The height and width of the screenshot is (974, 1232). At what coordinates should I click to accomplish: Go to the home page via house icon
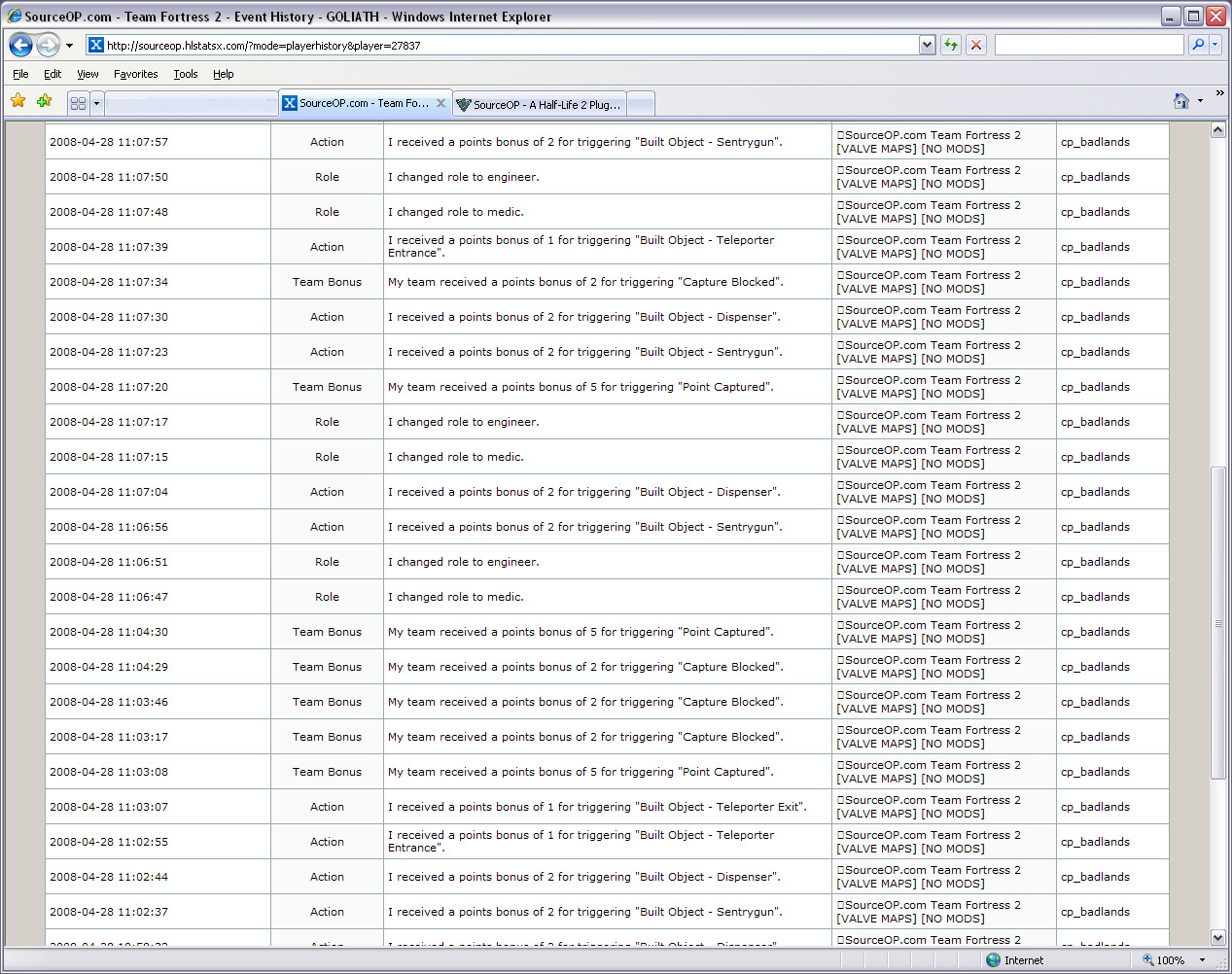(x=1181, y=101)
